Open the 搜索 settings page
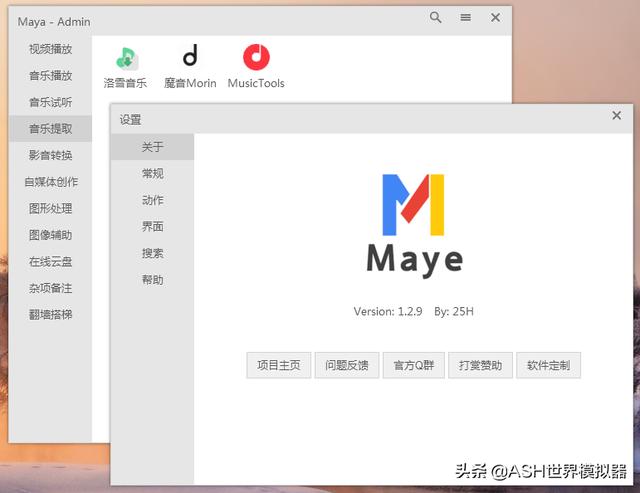 (x=152, y=253)
